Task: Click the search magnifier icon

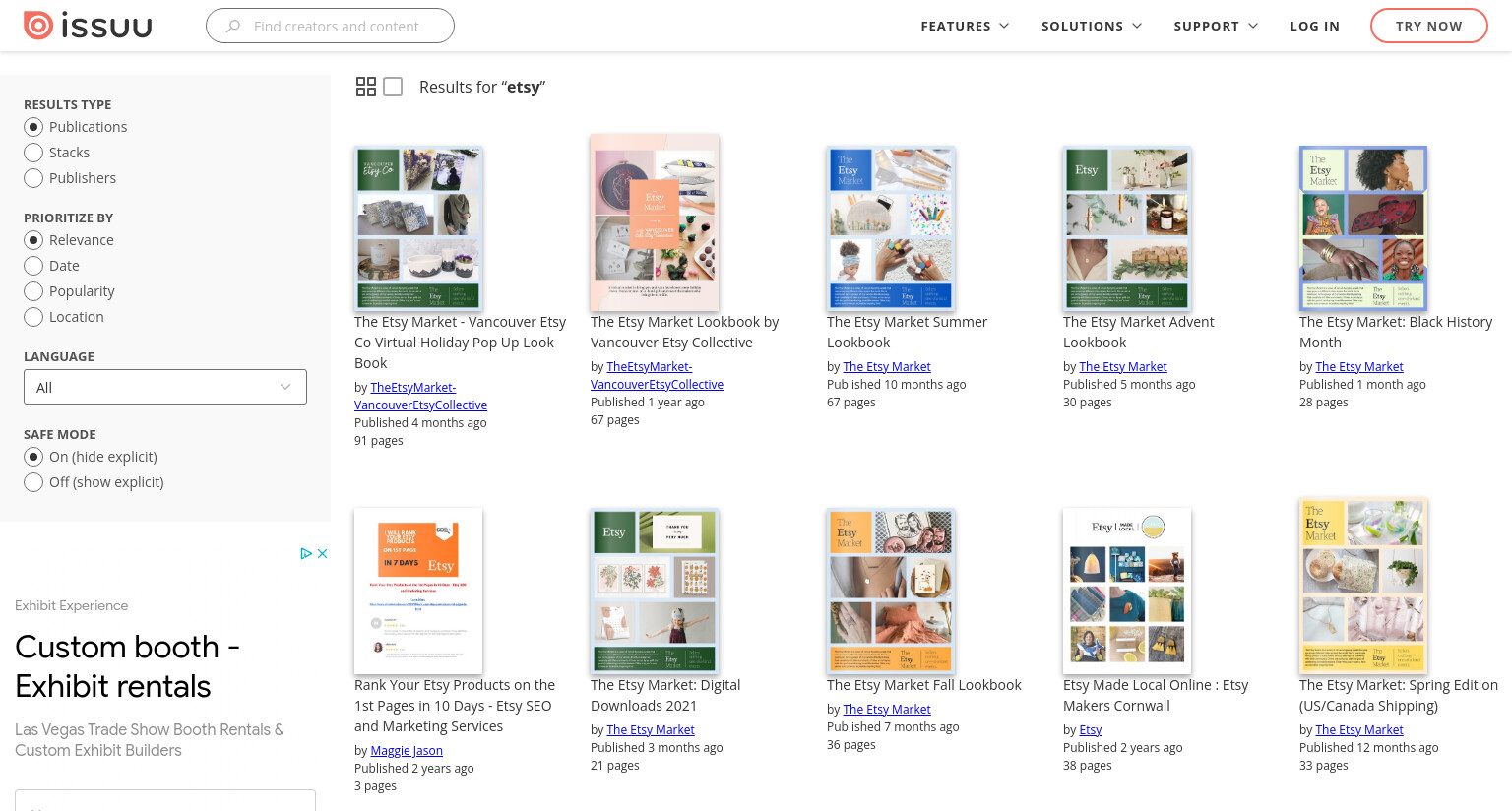Action: coord(233,27)
